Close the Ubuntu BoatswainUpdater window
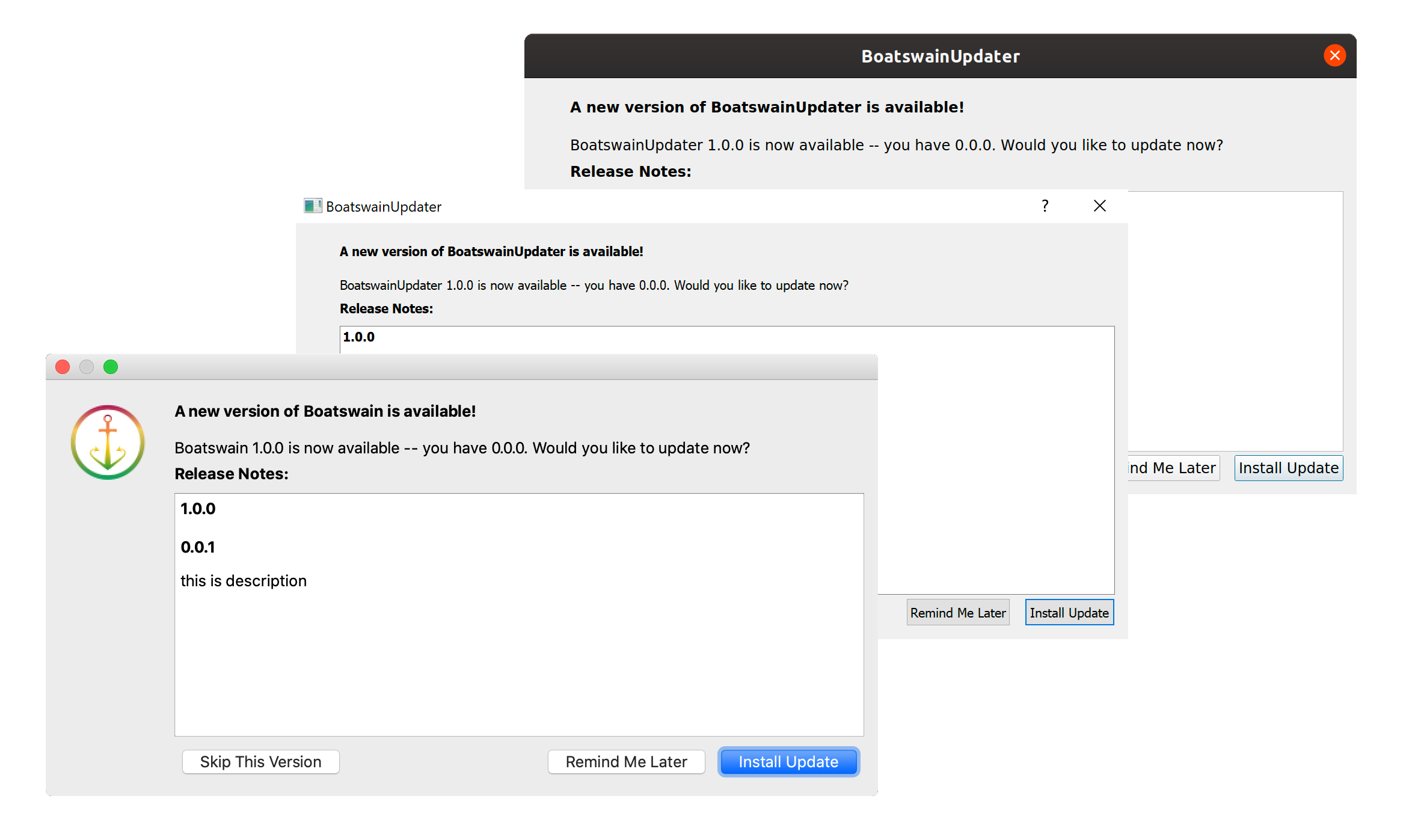The height and width of the screenshot is (840, 1412). pyautogui.click(x=1334, y=56)
